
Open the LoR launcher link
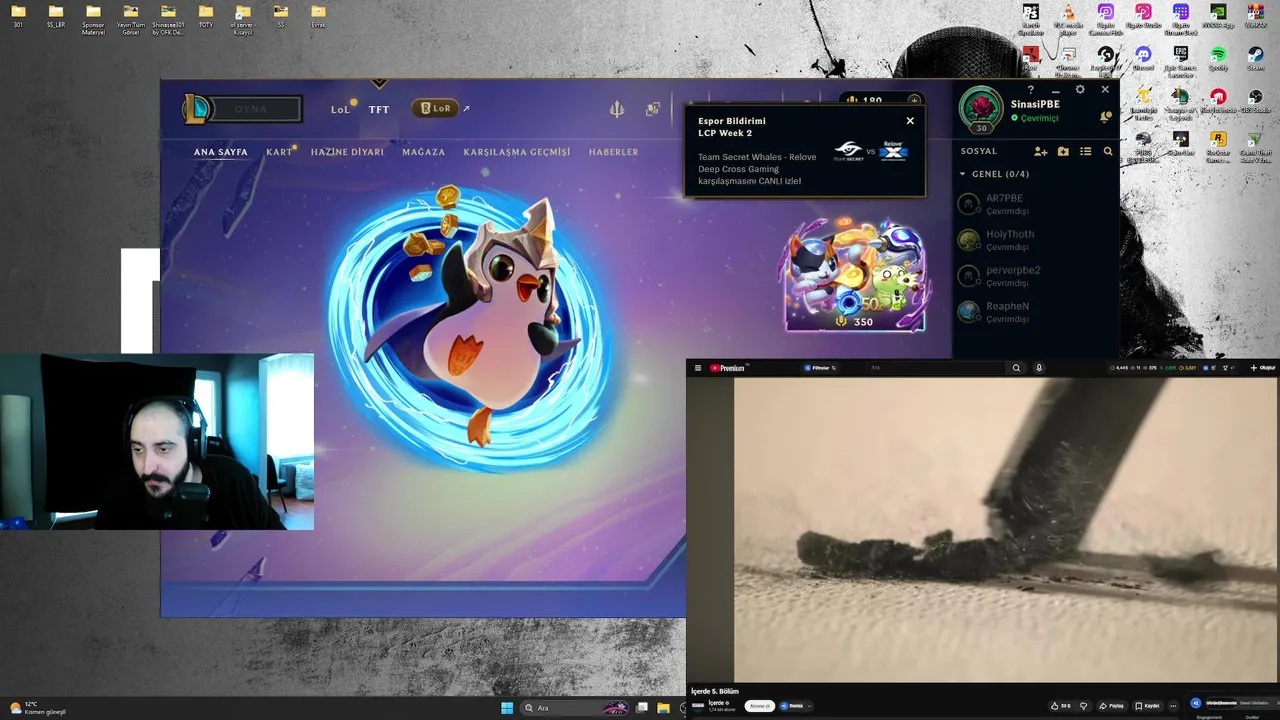coord(436,108)
